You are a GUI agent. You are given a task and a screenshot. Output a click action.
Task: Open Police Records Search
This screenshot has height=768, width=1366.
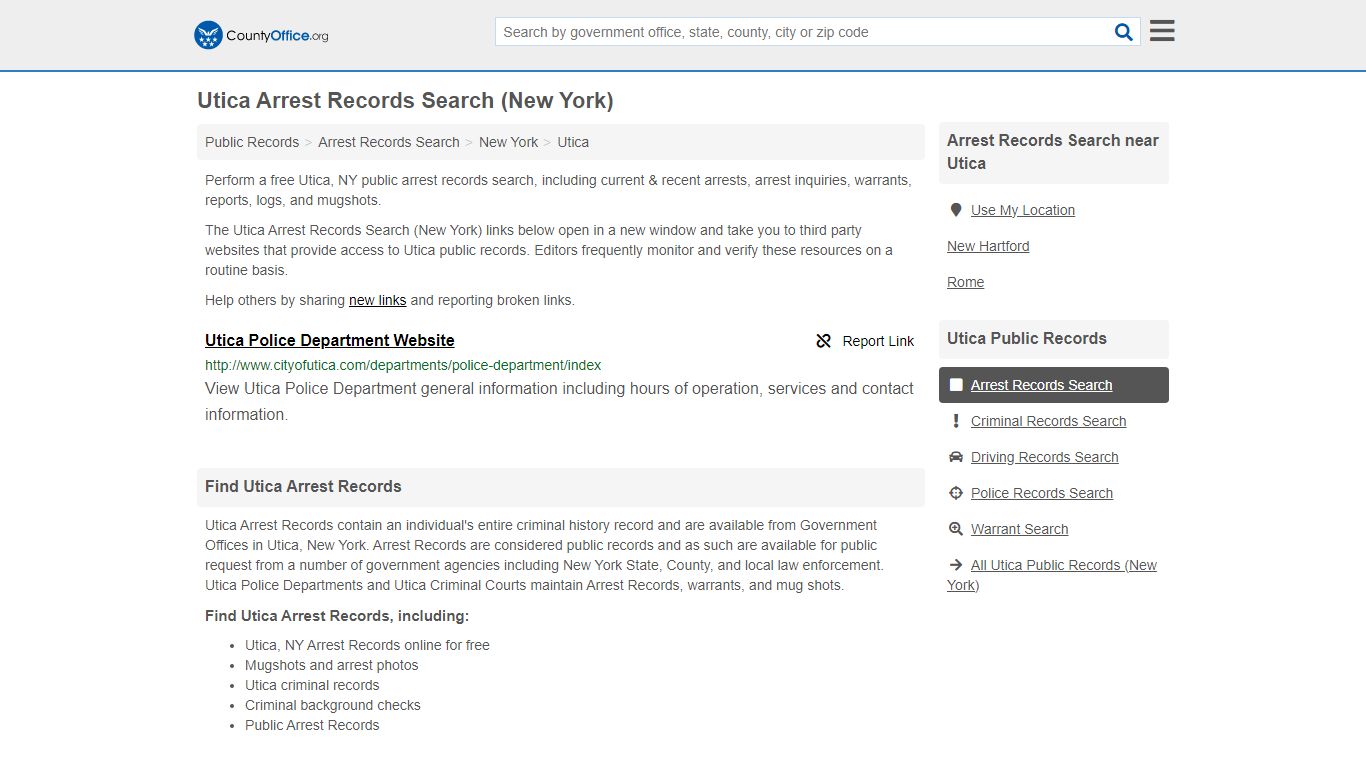pos(1041,493)
